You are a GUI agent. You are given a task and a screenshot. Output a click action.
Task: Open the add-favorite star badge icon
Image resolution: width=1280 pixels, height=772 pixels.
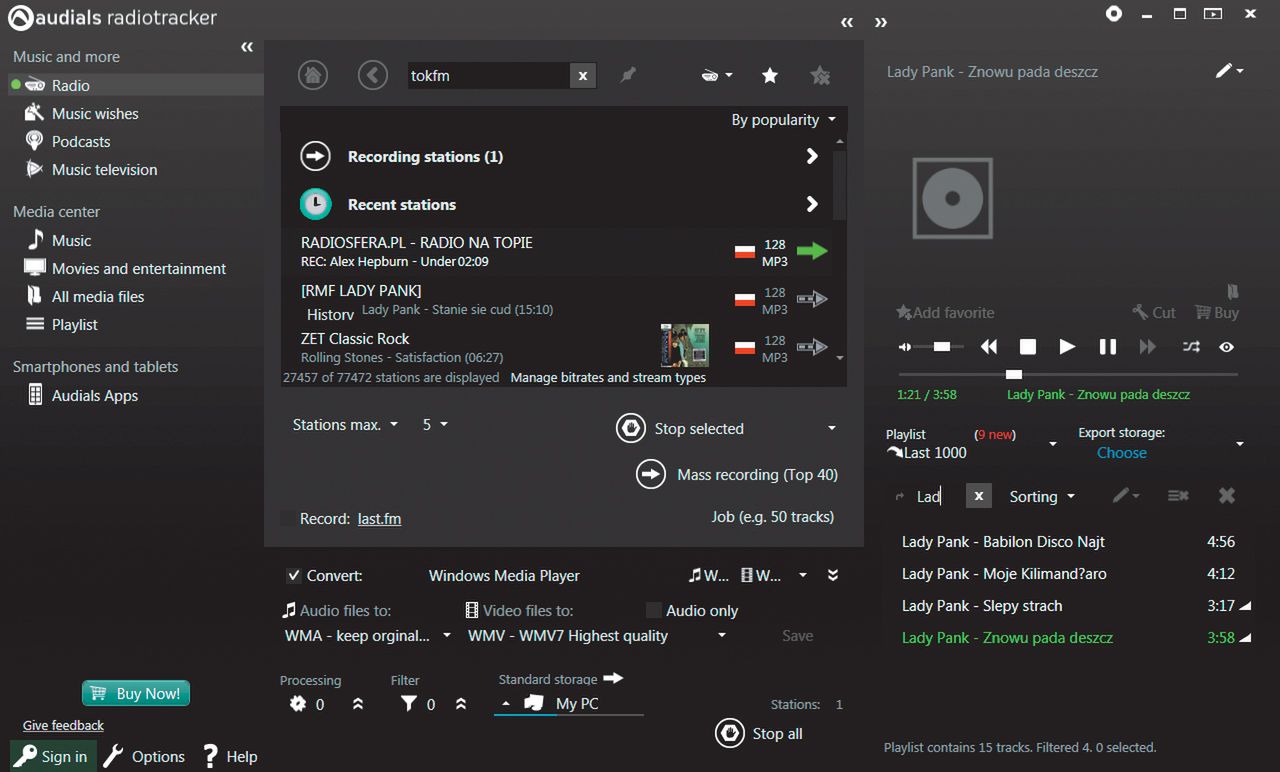point(820,75)
